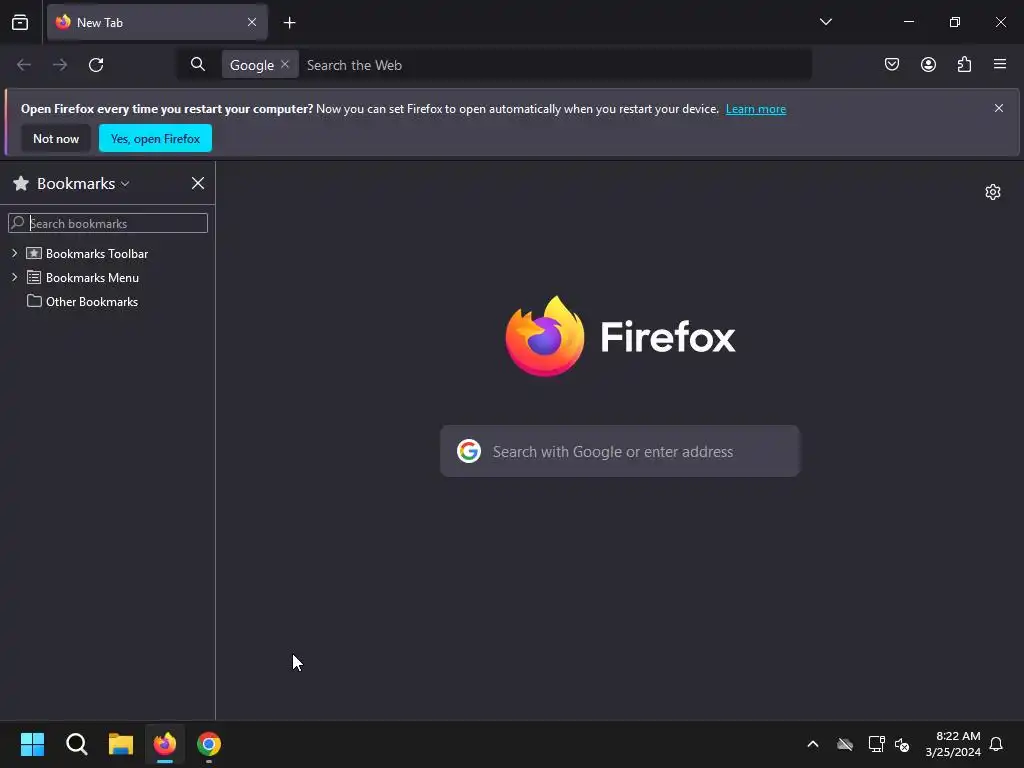Click Search with Google or enter address box
Viewport: 1024px width, 768px height.
[x=620, y=451]
